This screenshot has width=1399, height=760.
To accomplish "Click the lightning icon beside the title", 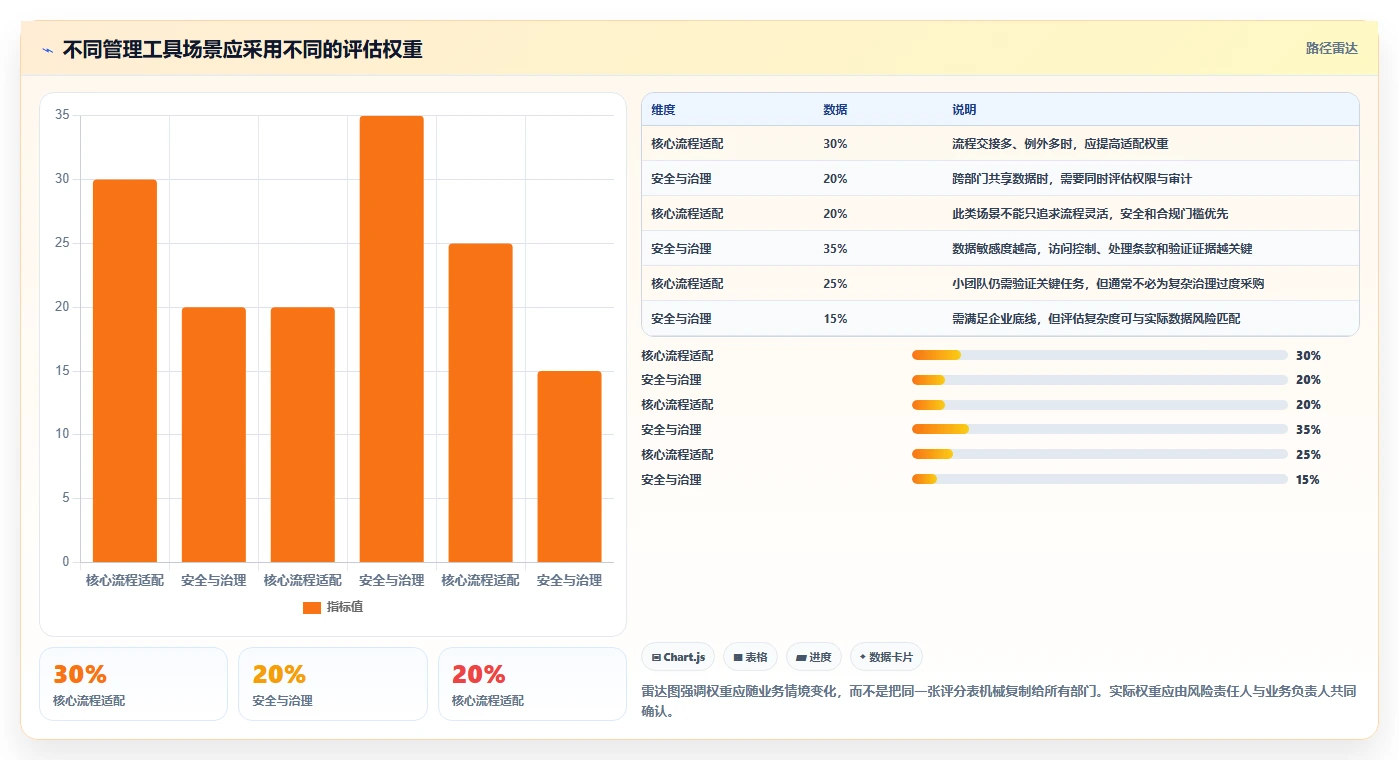I will tap(47, 50).
